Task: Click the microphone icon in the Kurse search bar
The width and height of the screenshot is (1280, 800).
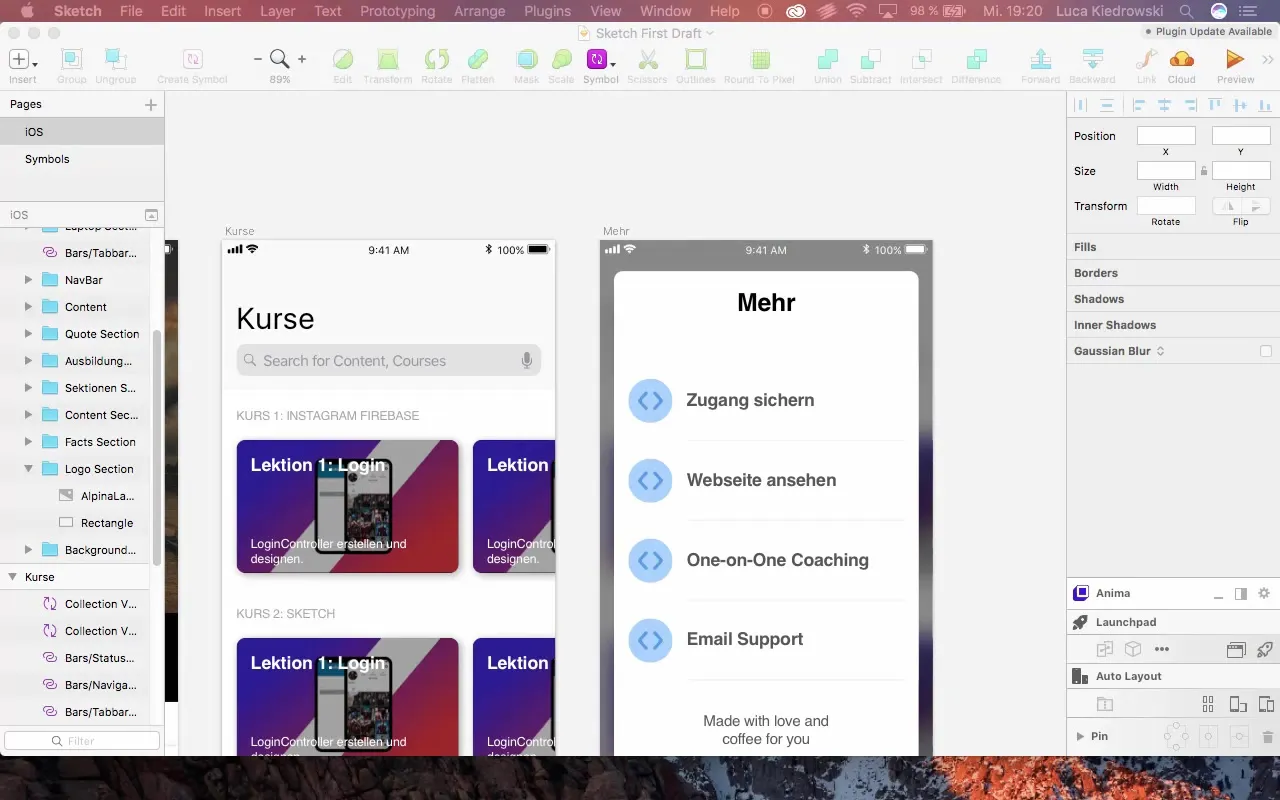Action: click(x=527, y=361)
